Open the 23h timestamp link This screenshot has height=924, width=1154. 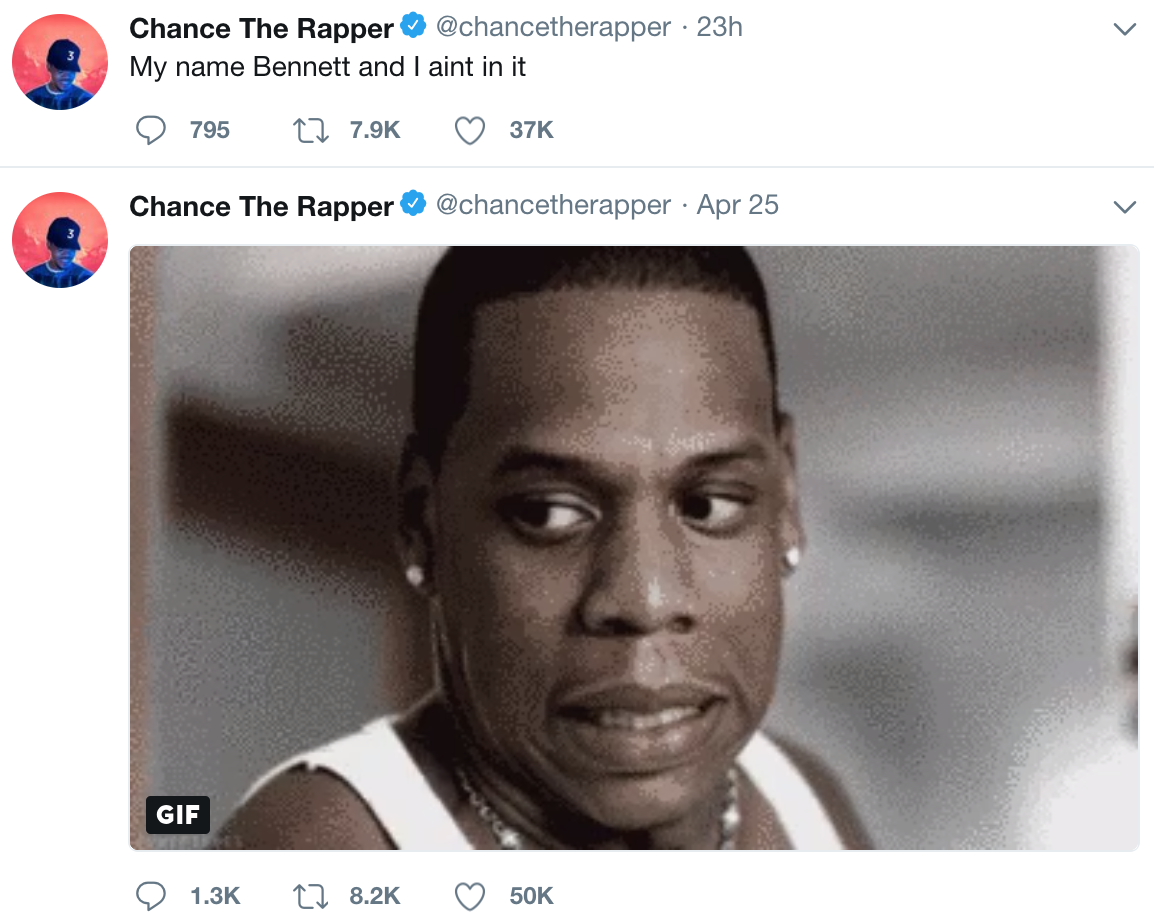point(719,27)
